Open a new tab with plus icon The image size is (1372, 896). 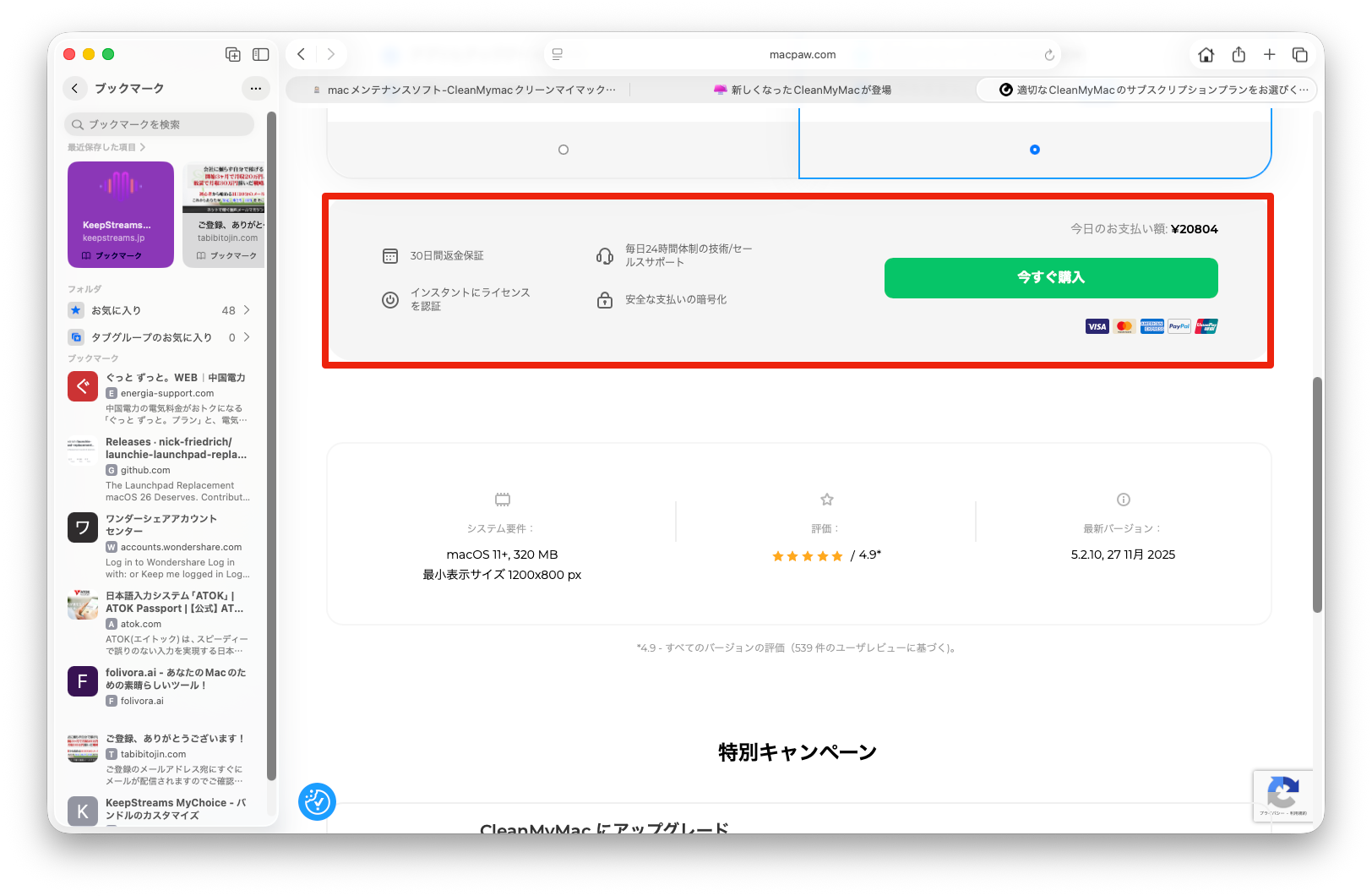[1269, 55]
